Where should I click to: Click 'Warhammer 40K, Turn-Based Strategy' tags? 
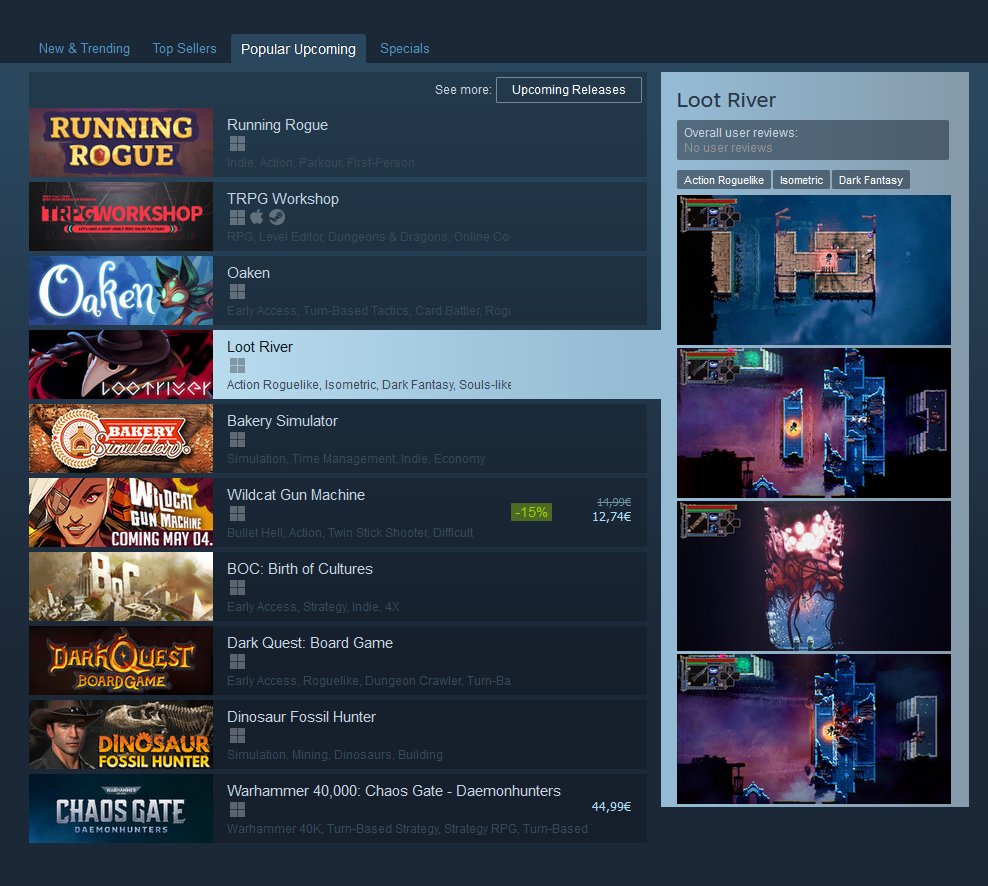click(x=408, y=829)
